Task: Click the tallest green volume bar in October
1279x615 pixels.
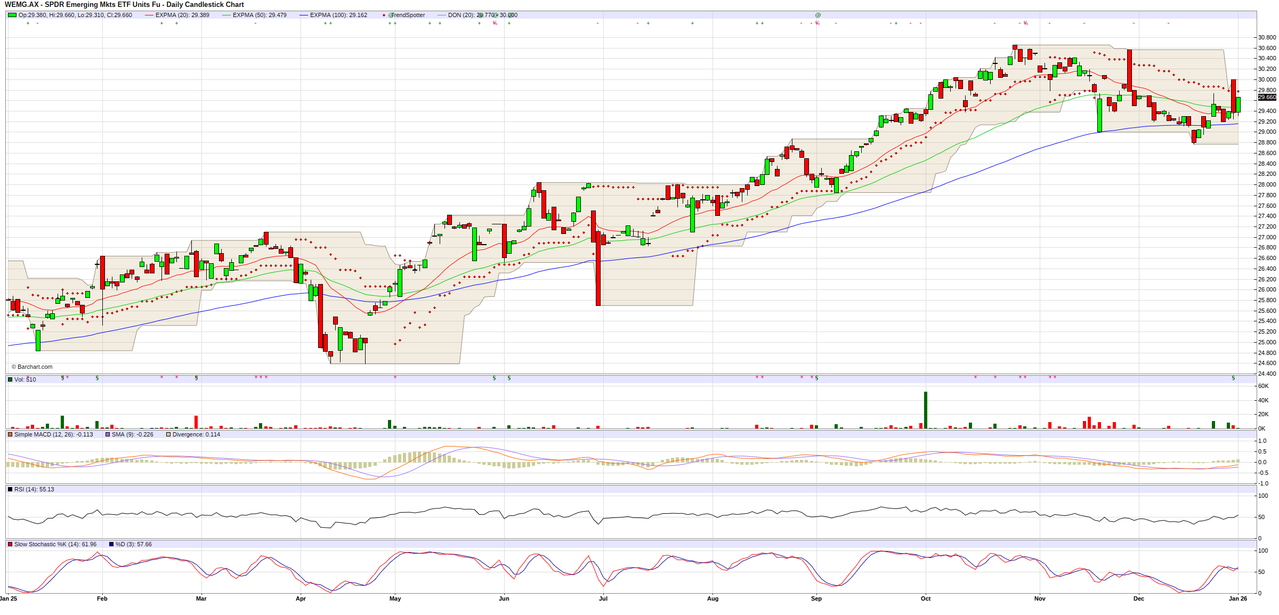Action: pos(925,410)
